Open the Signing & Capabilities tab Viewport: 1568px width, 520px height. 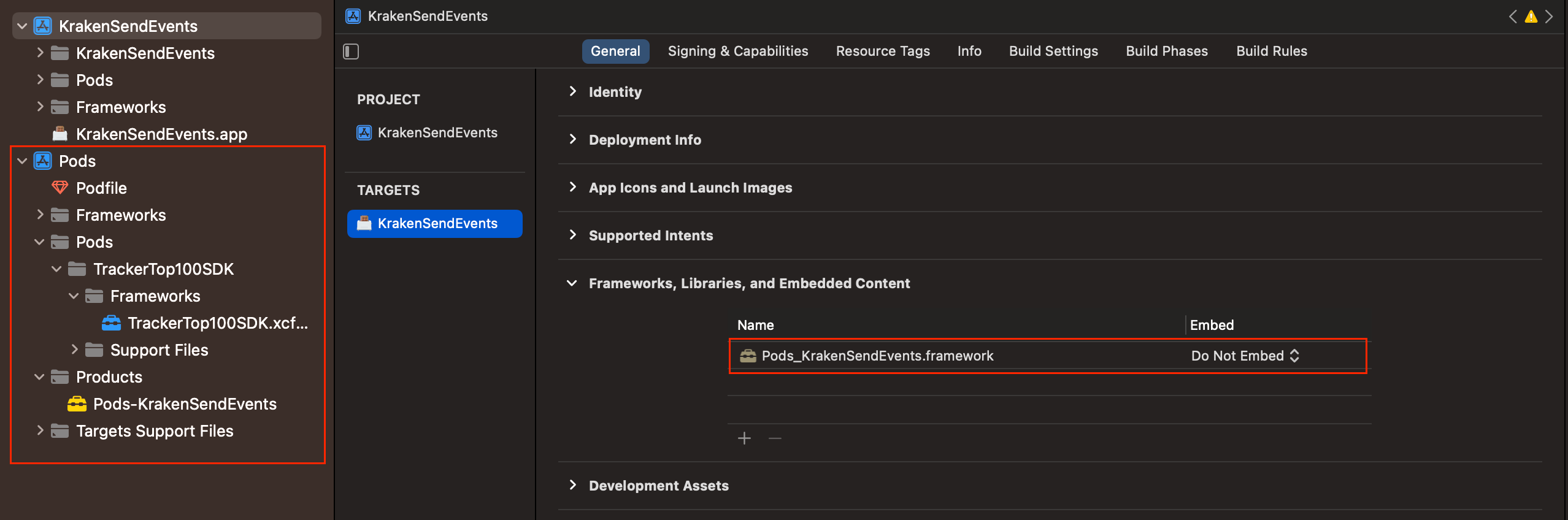pyautogui.click(x=737, y=52)
